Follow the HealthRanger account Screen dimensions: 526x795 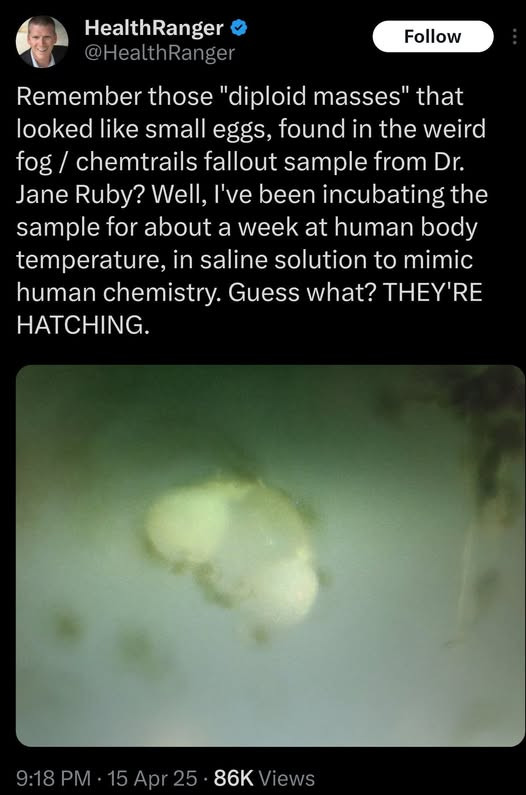433,37
